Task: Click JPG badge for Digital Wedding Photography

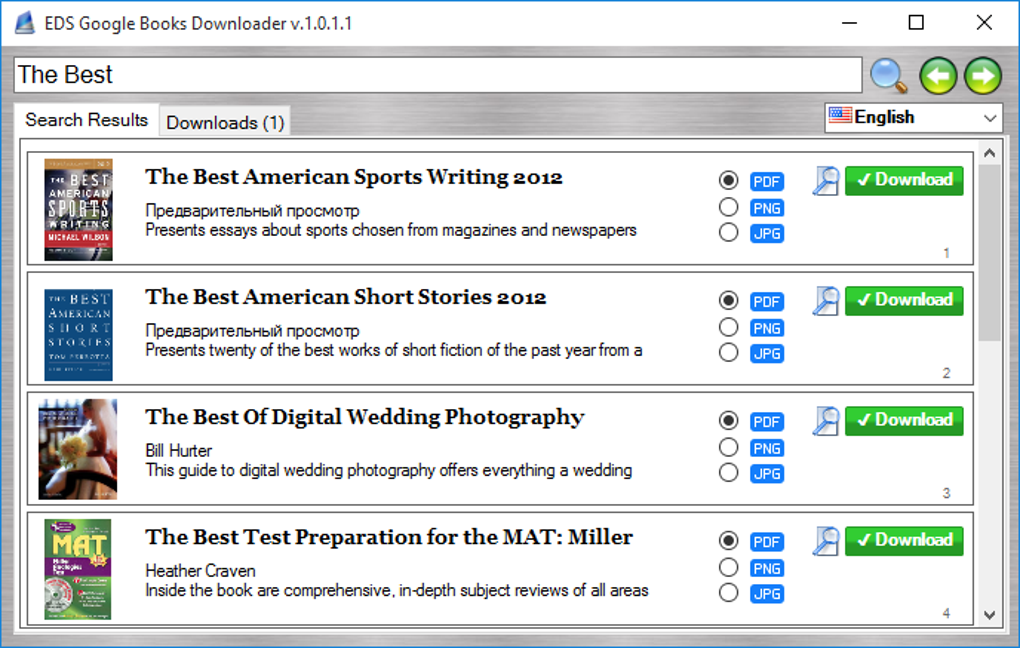Action: (x=767, y=474)
